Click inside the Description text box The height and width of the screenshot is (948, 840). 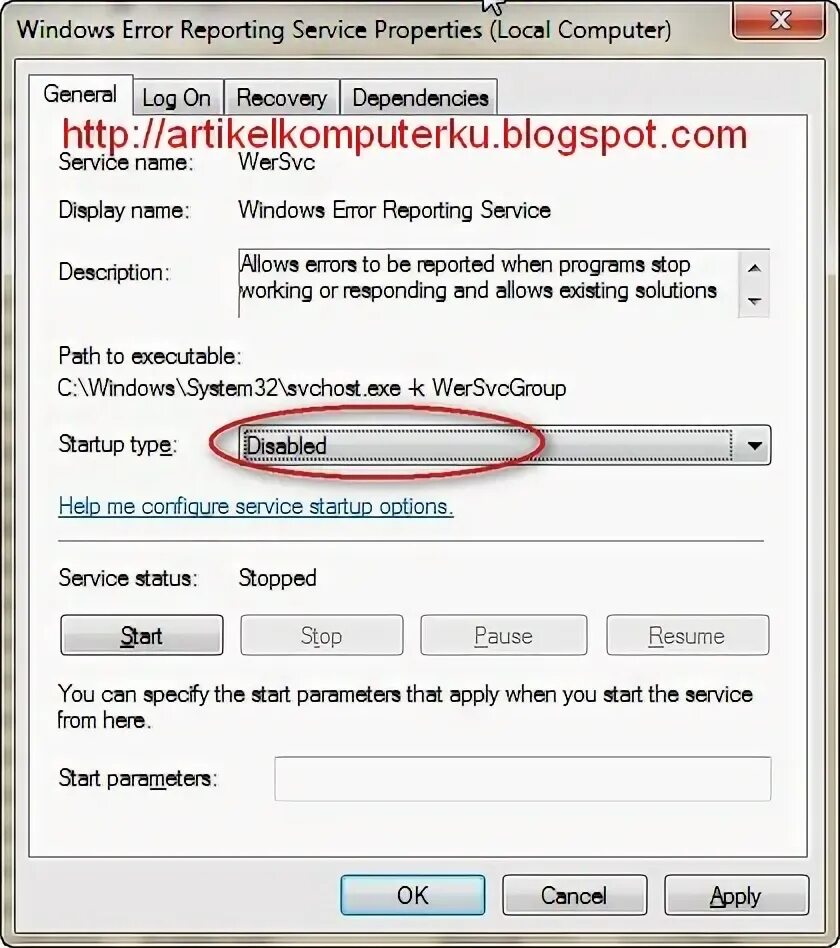[x=487, y=283]
